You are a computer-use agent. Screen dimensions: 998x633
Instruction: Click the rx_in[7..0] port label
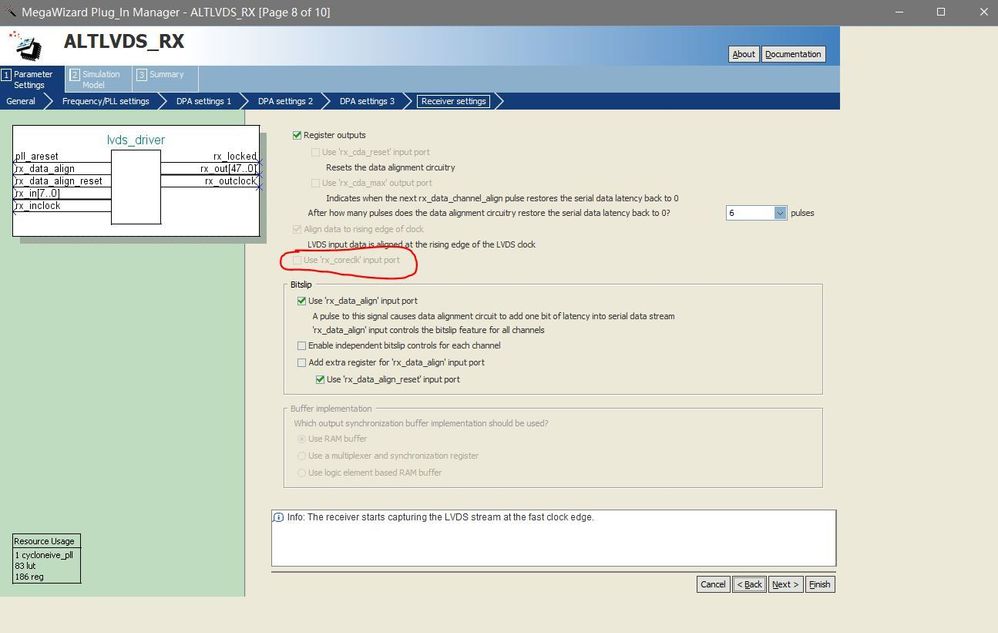(38, 193)
